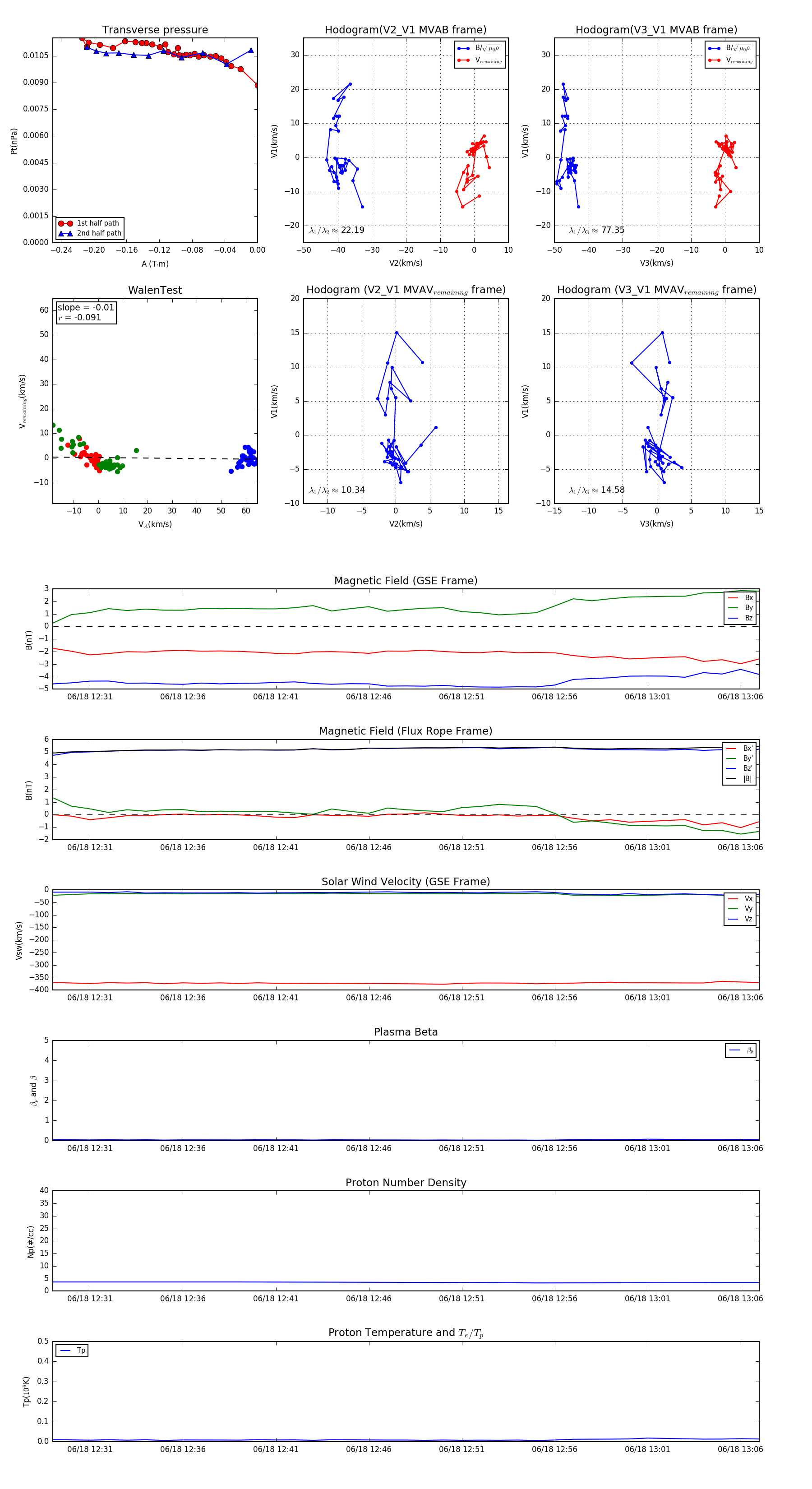Click the '06/18 12:46' tick in GSE magnetic plot
The height and width of the screenshot is (1489, 812).
[369, 697]
